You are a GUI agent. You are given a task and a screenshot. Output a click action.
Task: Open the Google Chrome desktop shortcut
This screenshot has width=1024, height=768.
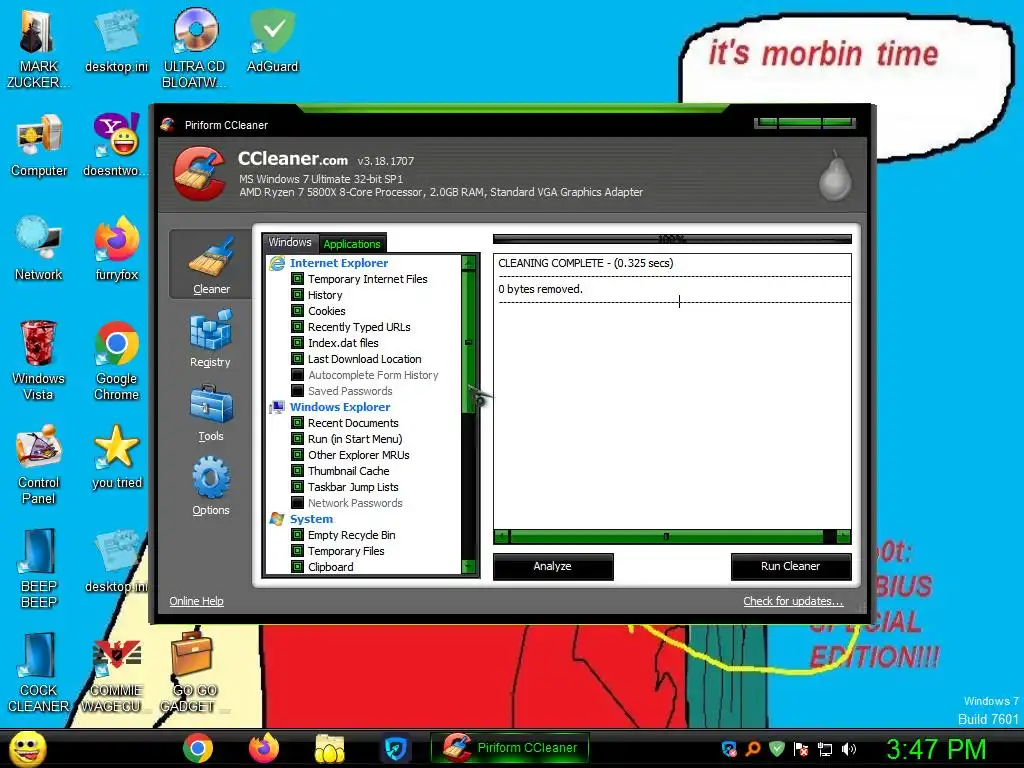click(116, 359)
